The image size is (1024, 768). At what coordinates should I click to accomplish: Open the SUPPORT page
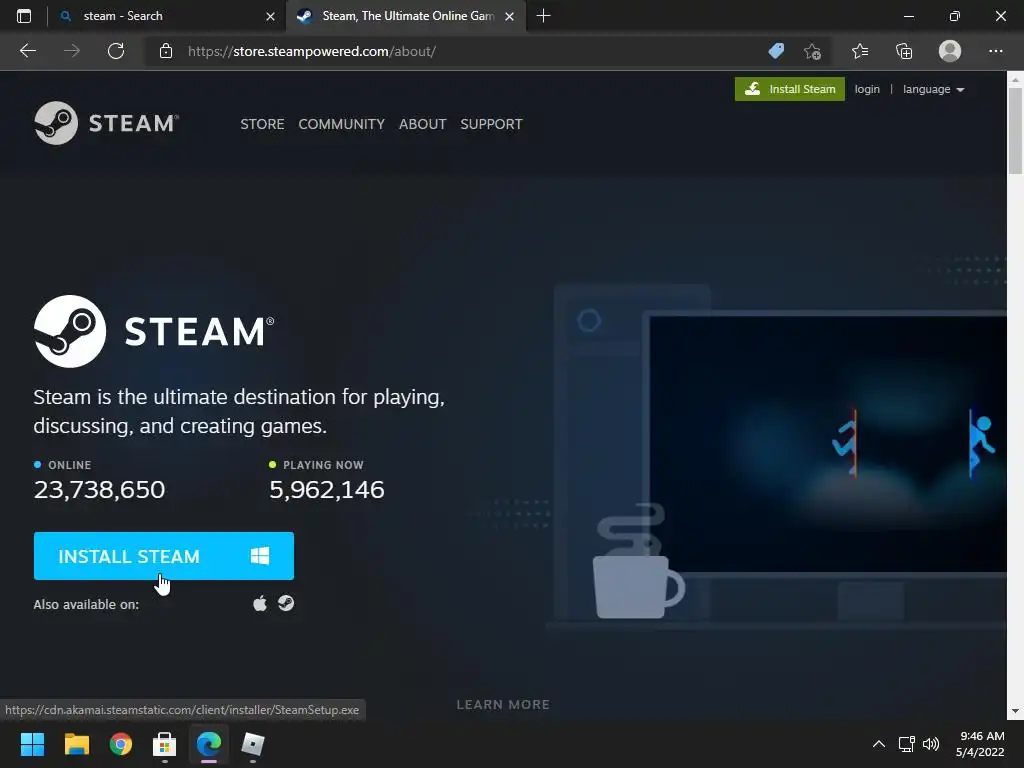tap(491, 124)
